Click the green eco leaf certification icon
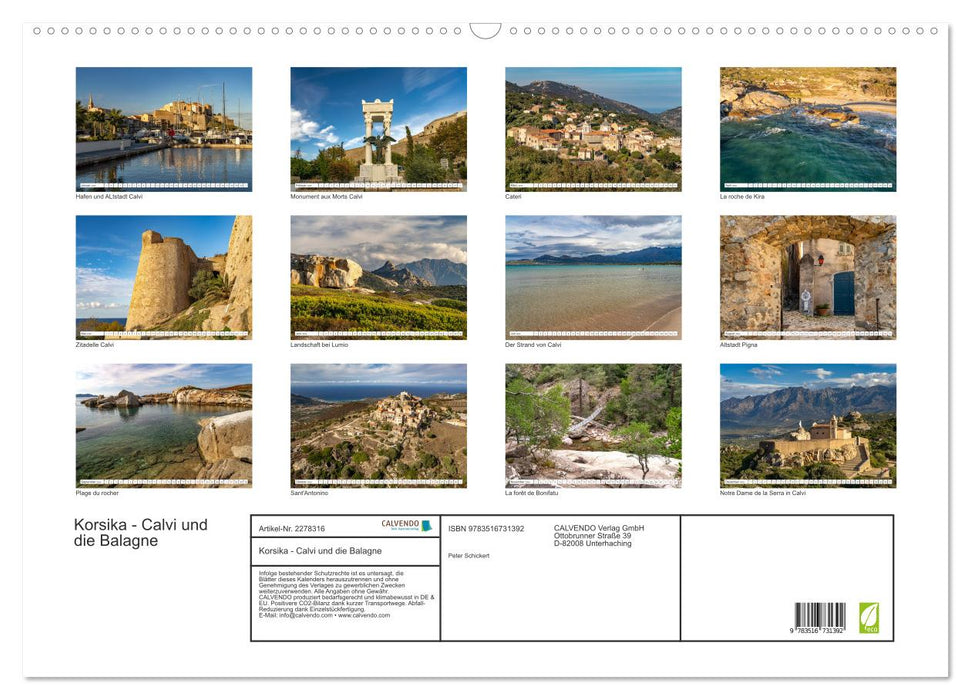Viewport: 971px width, 700px height. 868,618
